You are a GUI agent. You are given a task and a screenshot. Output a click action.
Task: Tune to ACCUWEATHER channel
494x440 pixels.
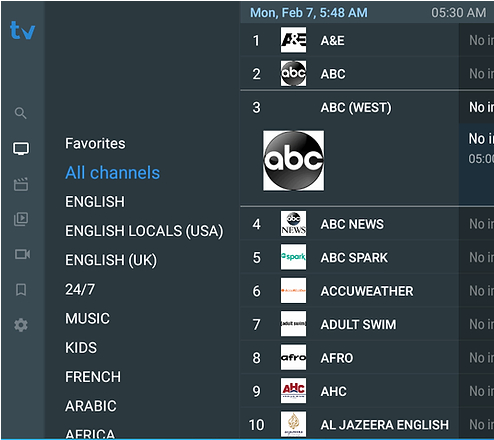point(367,291)
